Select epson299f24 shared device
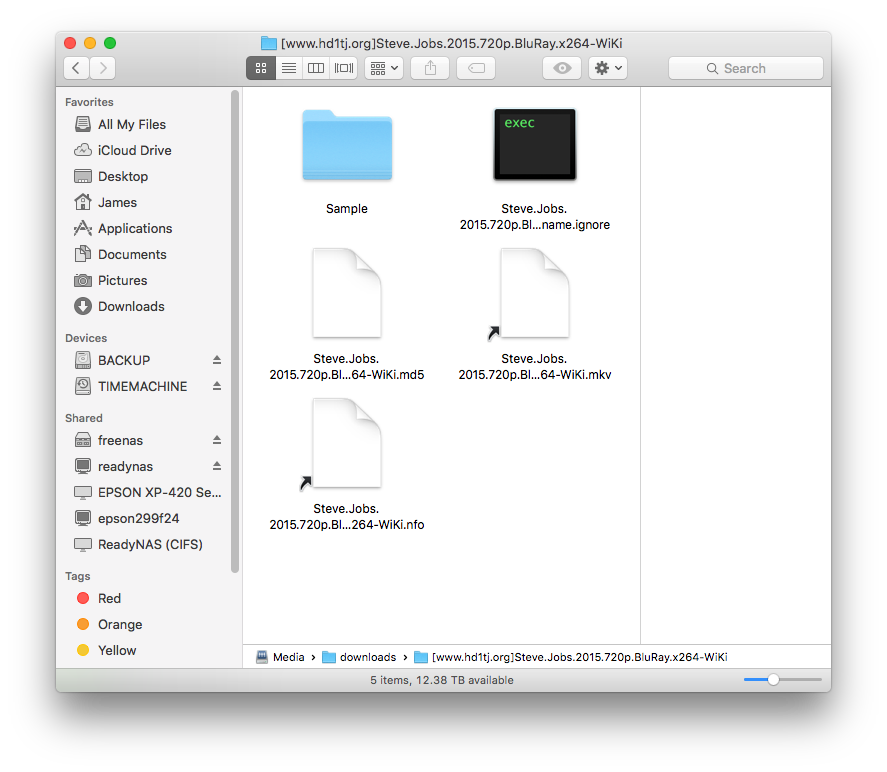The width and height of the screenshot is (887, 772). tap(127, 519)
